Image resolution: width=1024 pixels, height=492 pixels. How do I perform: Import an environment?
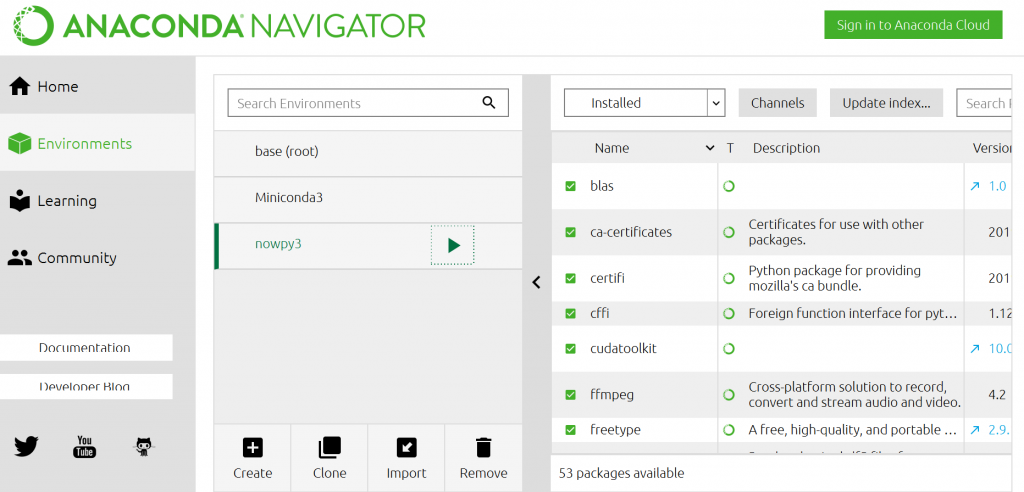coord(406,459)
